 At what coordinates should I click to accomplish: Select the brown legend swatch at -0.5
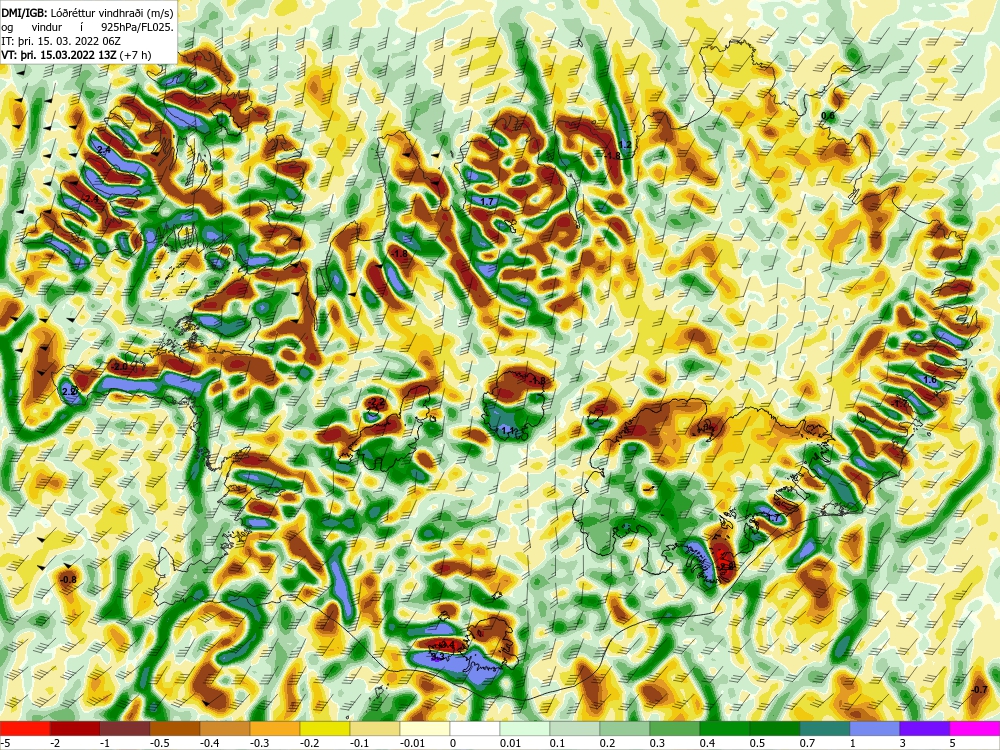pyautogui.click(x=175, y=728)
